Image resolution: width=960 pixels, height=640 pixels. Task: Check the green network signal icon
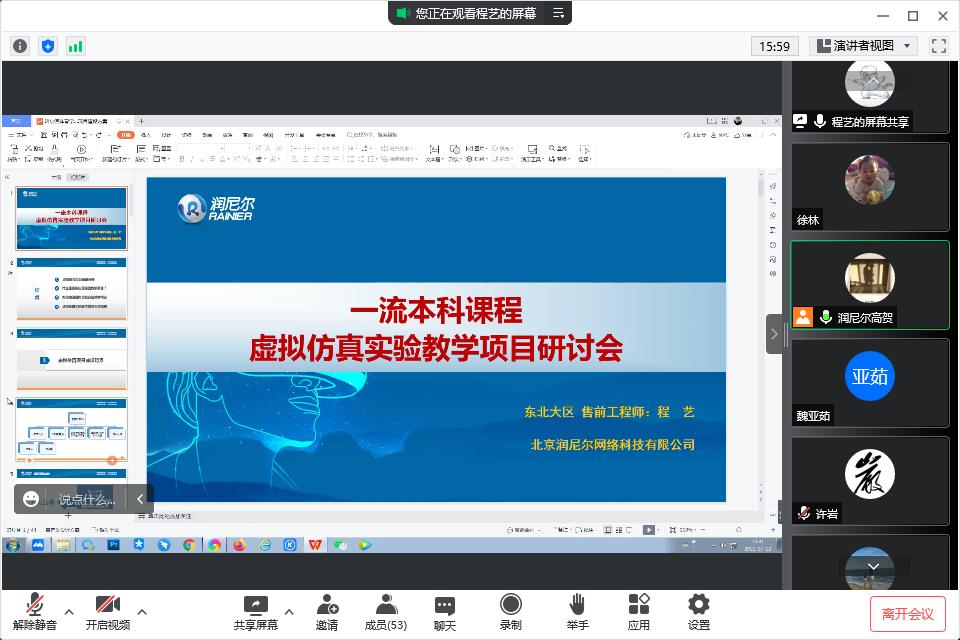[75, 46]
